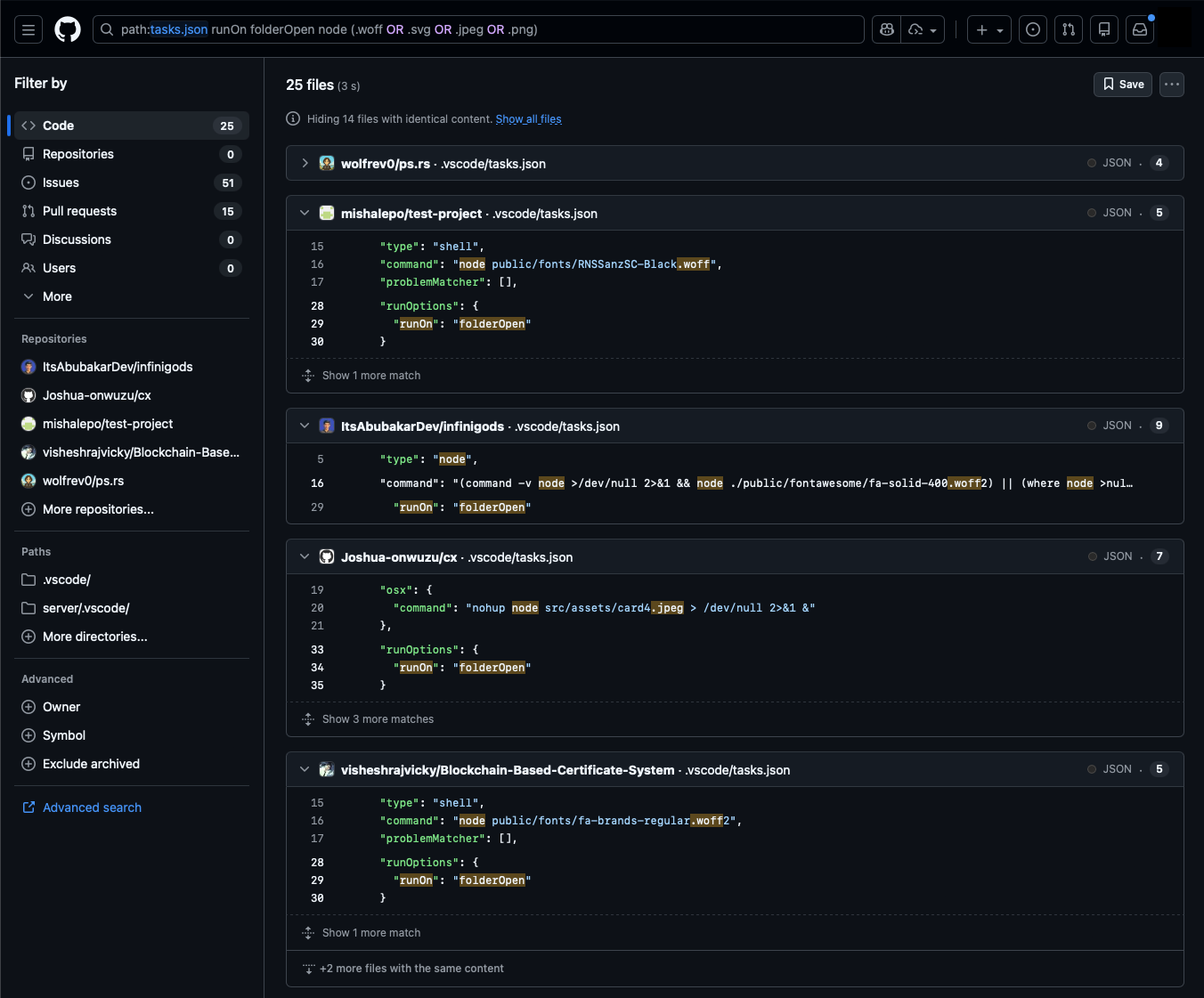Open the Copilot agents dropdown arrow
Image resolution: width=1204 pixels, height=998 pixels.
[x=923, y=29]
